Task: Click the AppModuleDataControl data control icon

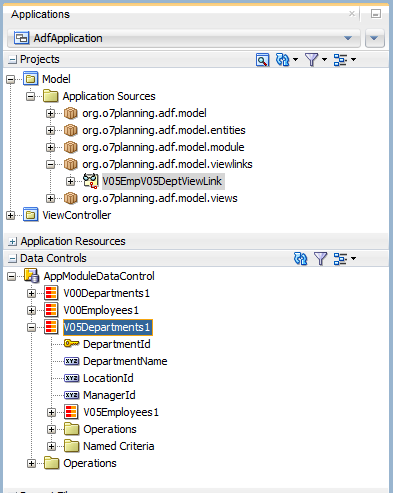Action: (32, 276)
